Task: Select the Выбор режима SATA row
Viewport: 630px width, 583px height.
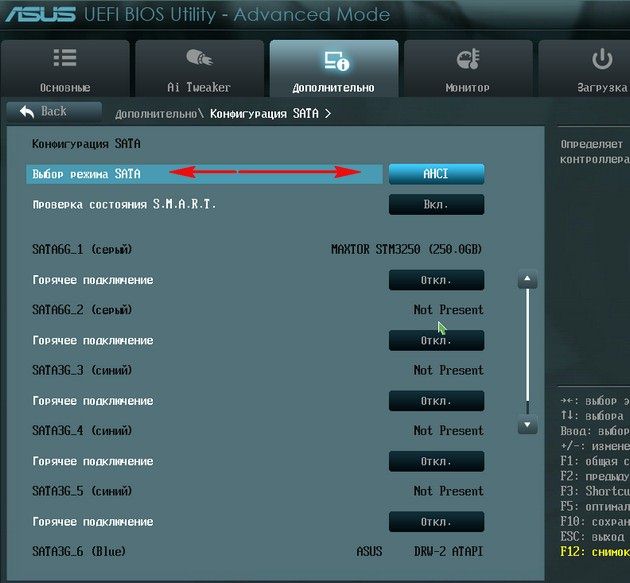Action: [x=204, y=174]
